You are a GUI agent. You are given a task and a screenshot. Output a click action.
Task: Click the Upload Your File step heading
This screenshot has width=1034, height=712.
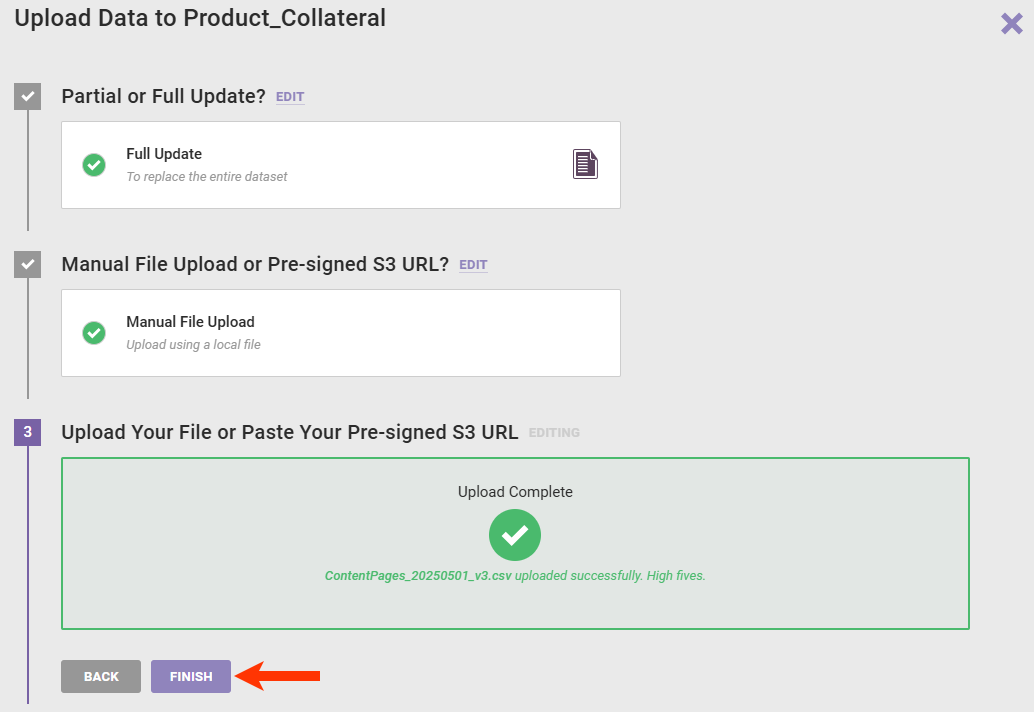click(x=290, y=433)
